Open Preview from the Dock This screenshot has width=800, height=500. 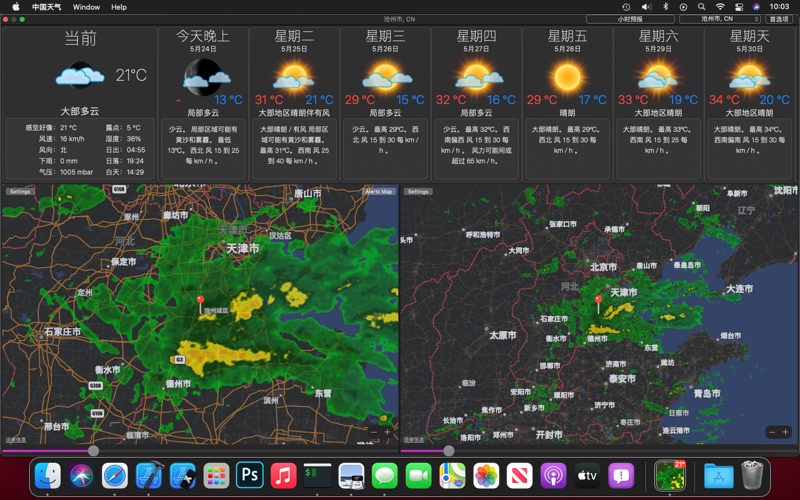point(351,476)
